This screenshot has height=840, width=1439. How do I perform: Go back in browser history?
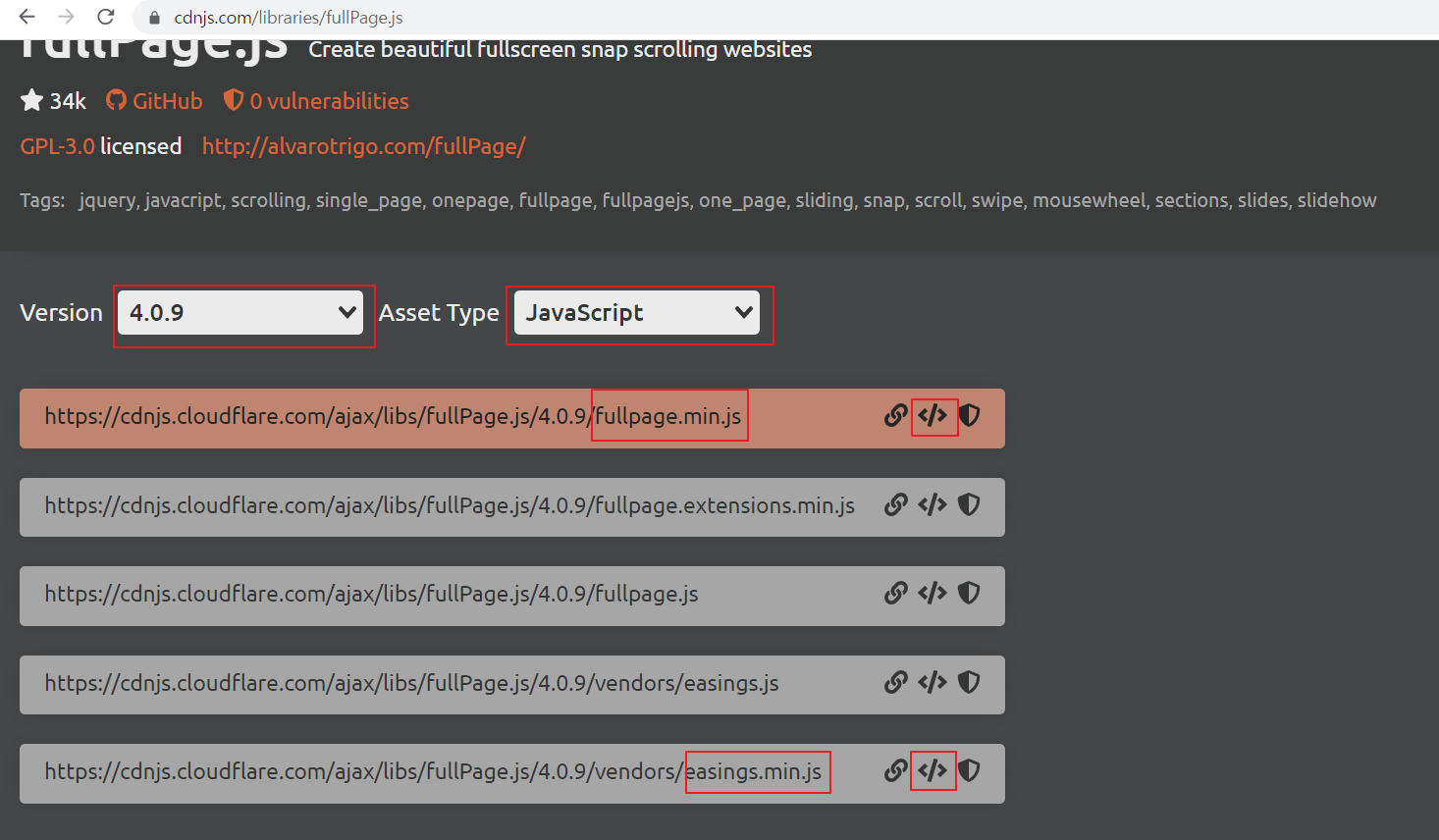[27, 17]
